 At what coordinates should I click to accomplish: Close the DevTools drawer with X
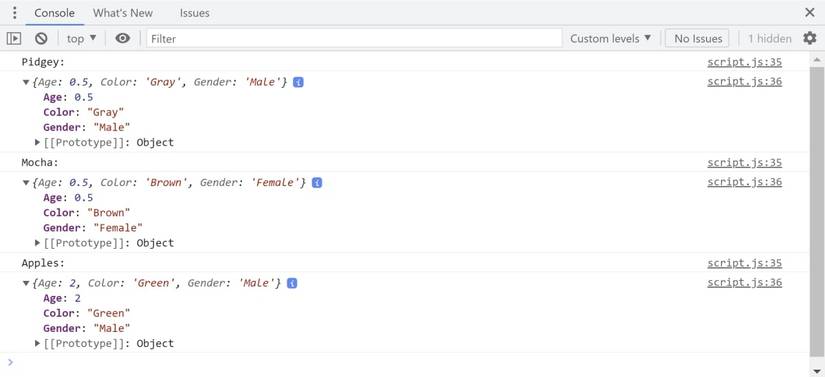pos(810,13)
